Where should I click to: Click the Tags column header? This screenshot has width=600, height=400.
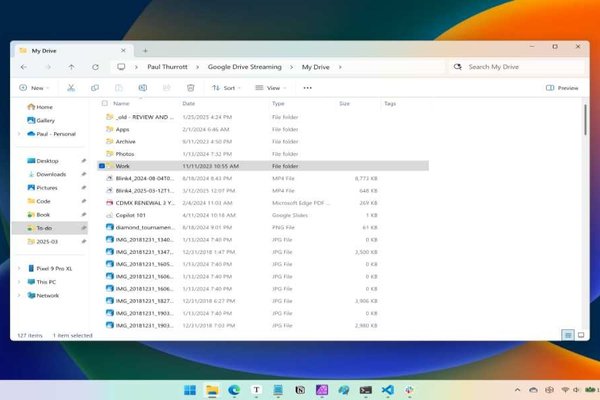(x=390, y=103)
